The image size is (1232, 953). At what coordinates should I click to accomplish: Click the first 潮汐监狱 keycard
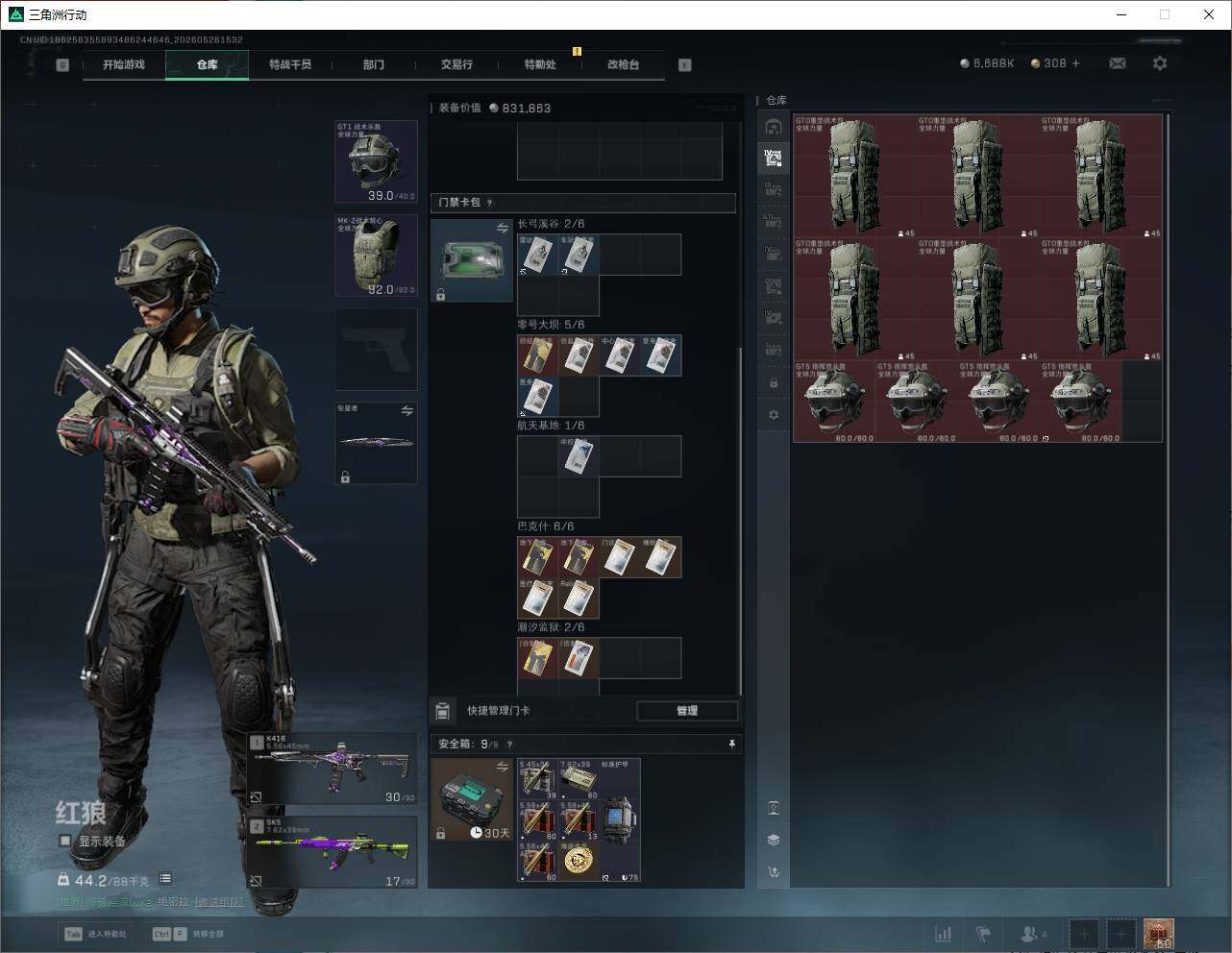click(538, 658)
